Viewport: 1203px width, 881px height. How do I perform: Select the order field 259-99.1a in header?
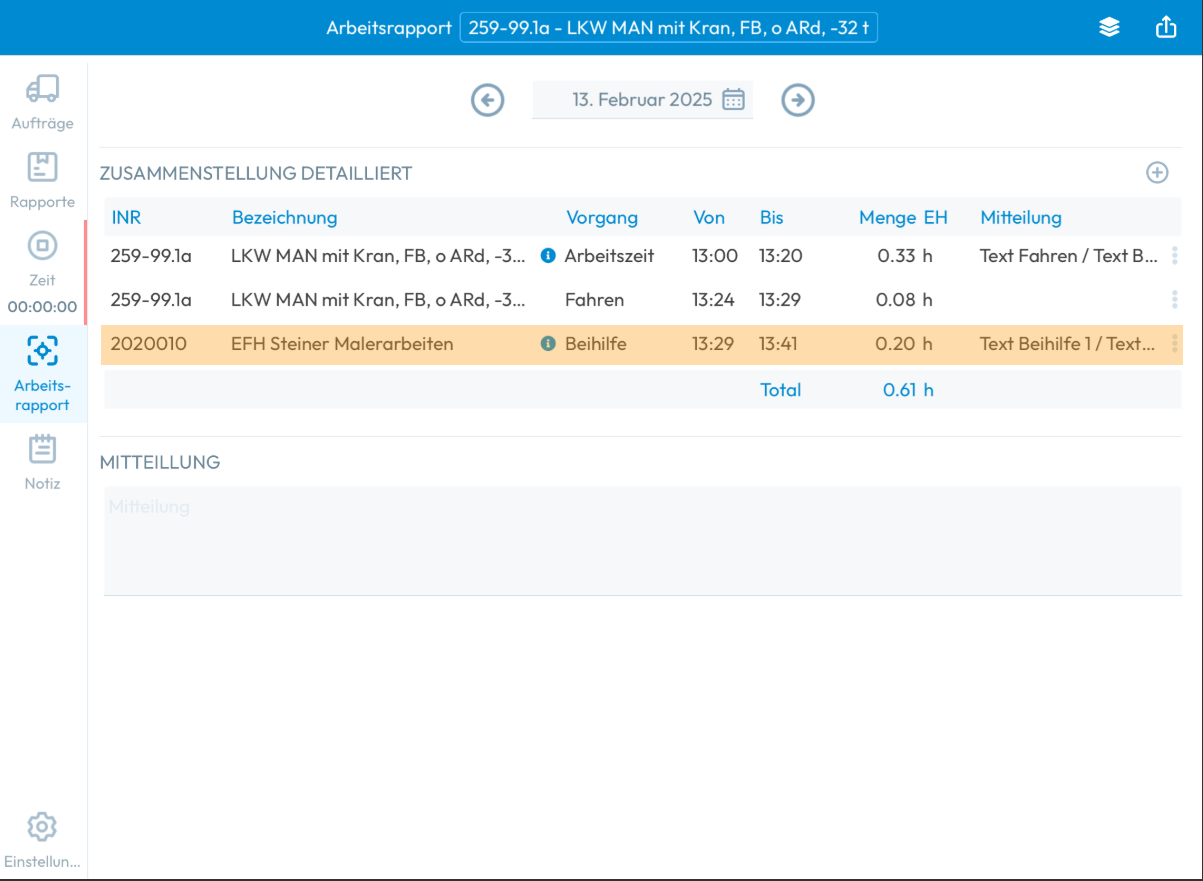click(668, 28)
